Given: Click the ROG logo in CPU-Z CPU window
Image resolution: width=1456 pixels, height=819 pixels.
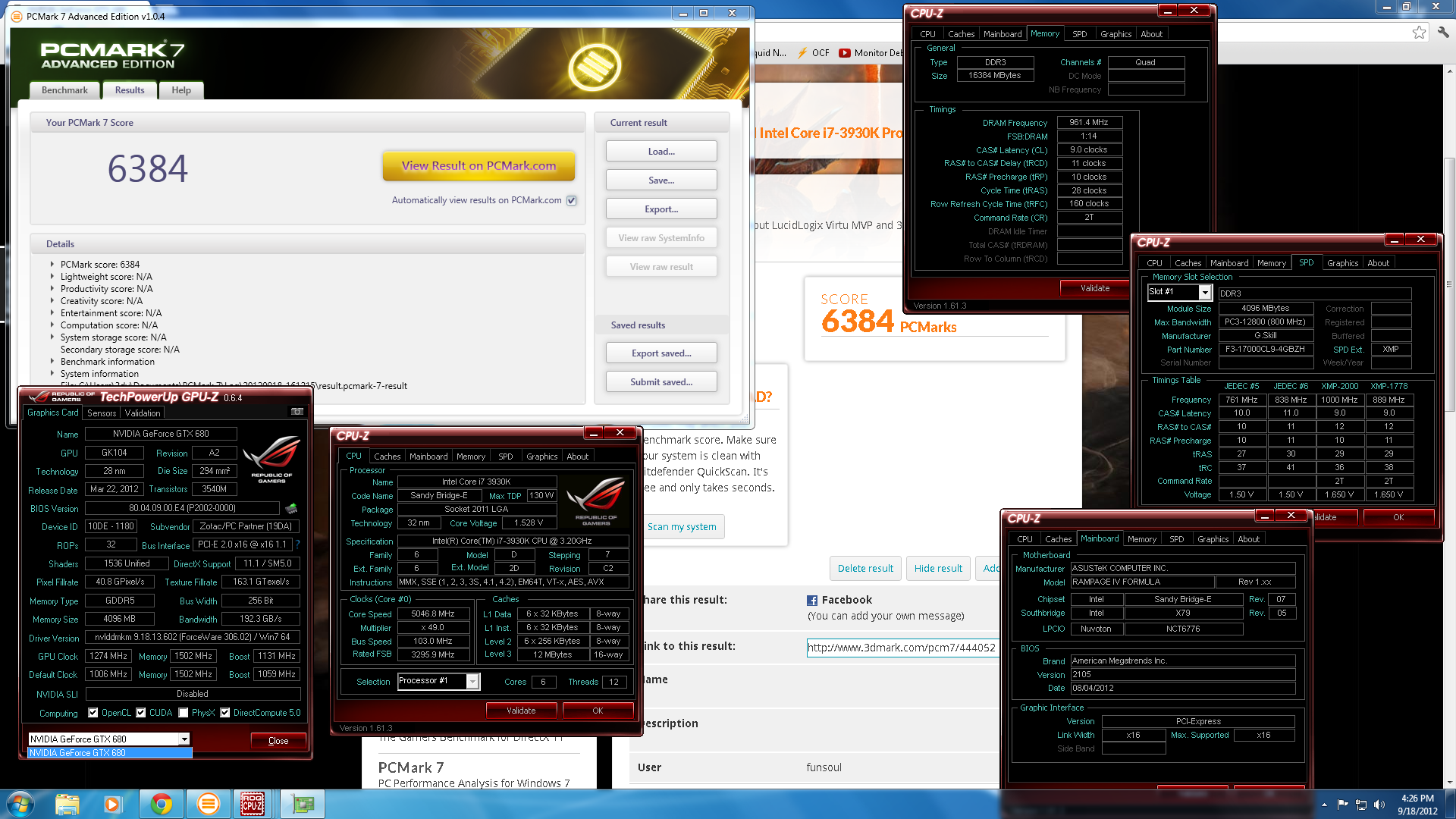Looking at the screenshot, I should click(596, 500).
